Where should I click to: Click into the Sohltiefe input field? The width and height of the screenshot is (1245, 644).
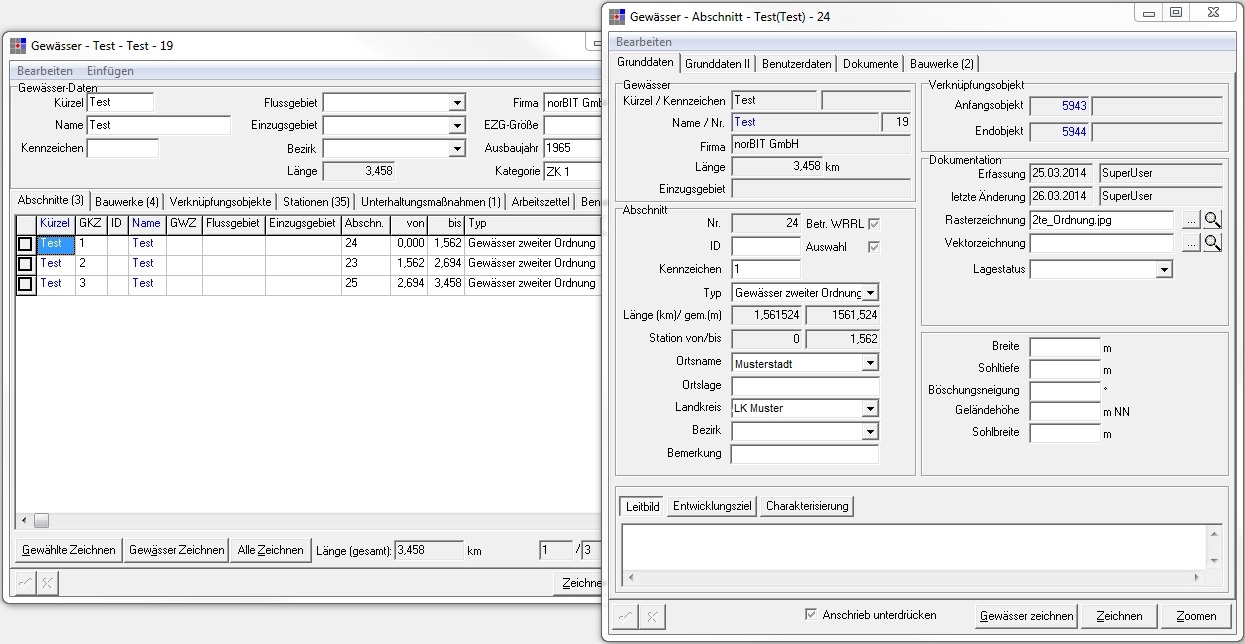point(1064,369)
